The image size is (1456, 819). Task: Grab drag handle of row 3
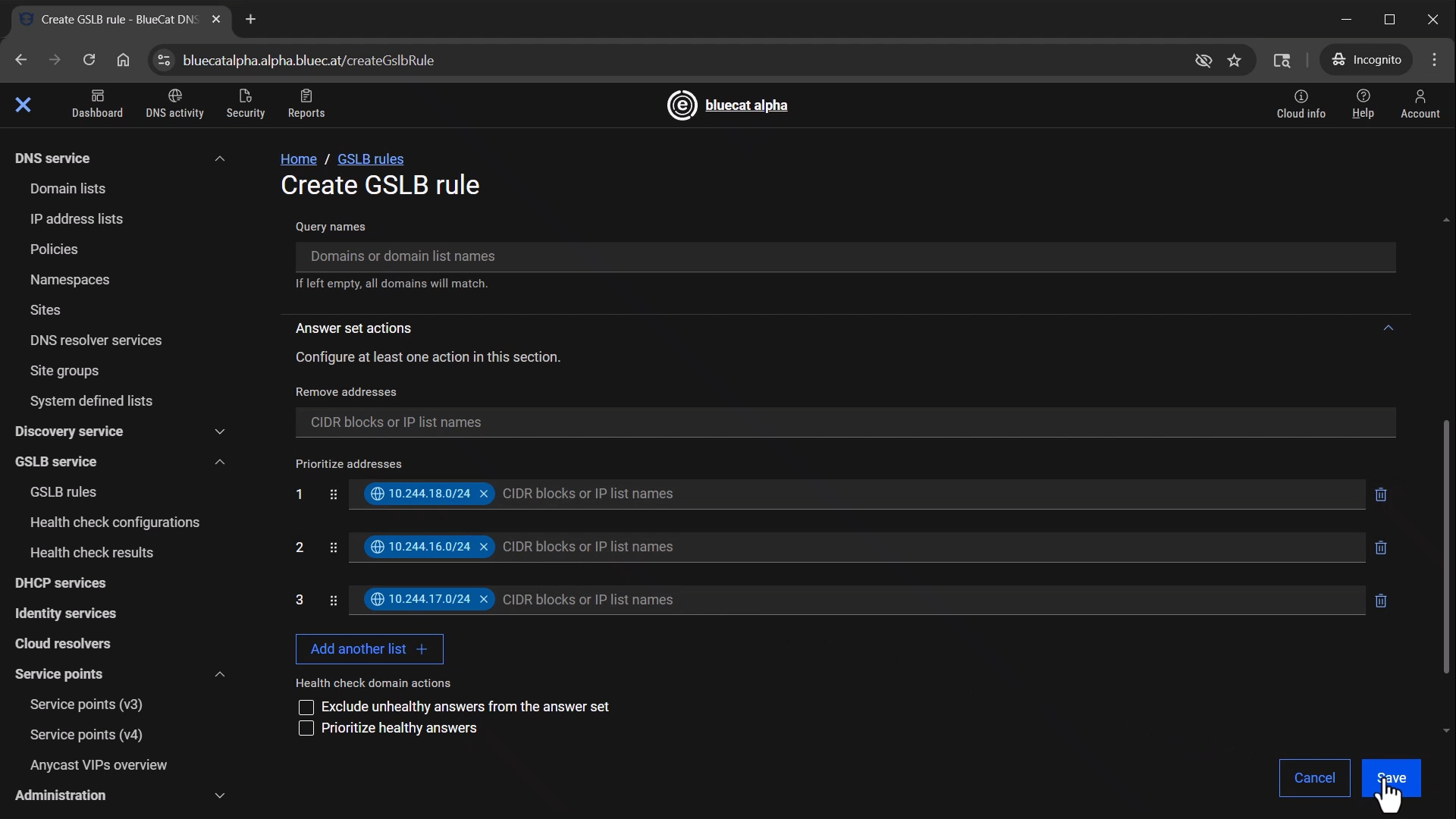tap(333, 601)
